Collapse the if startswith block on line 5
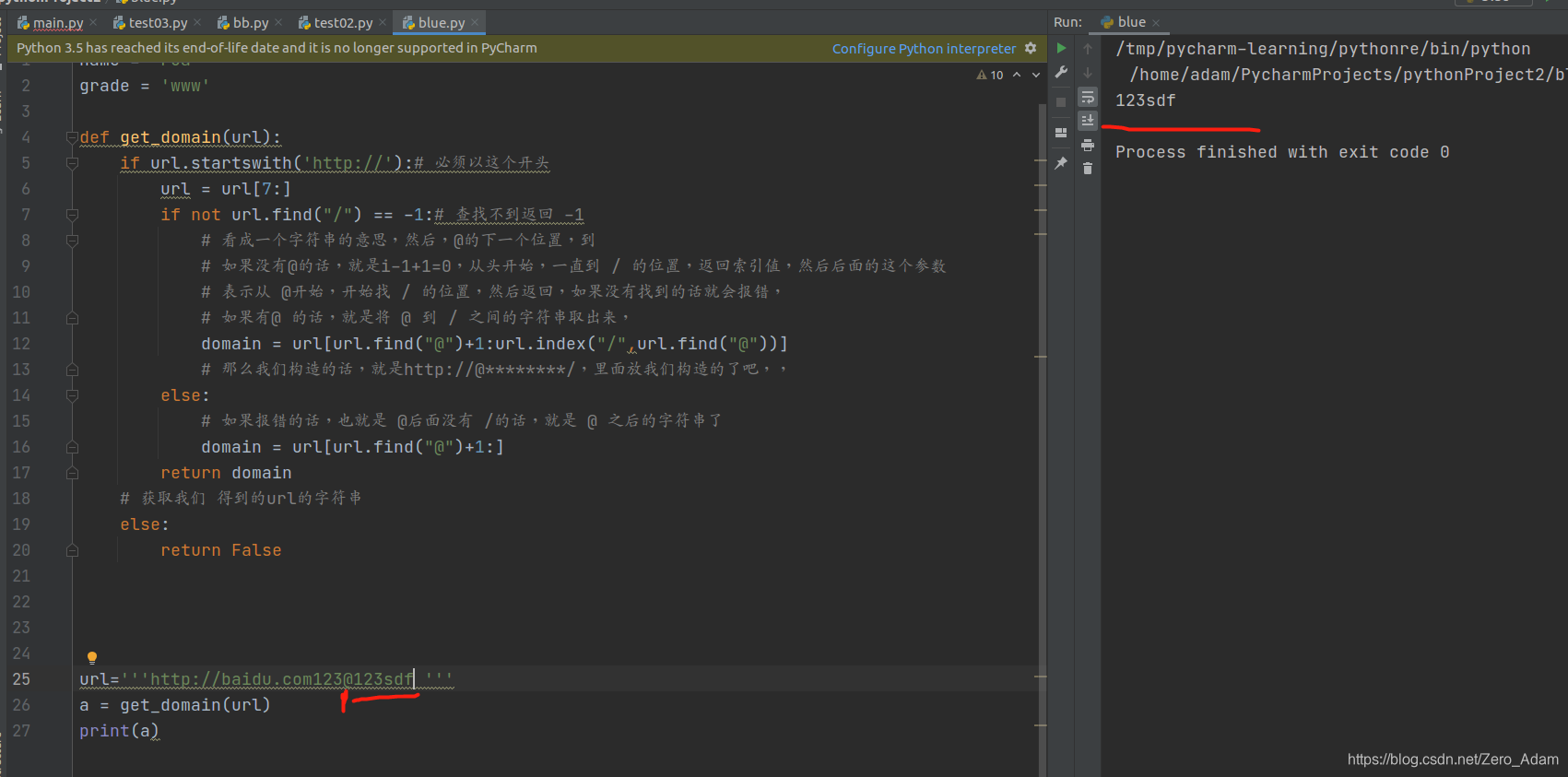 click(x=72, y=163)
